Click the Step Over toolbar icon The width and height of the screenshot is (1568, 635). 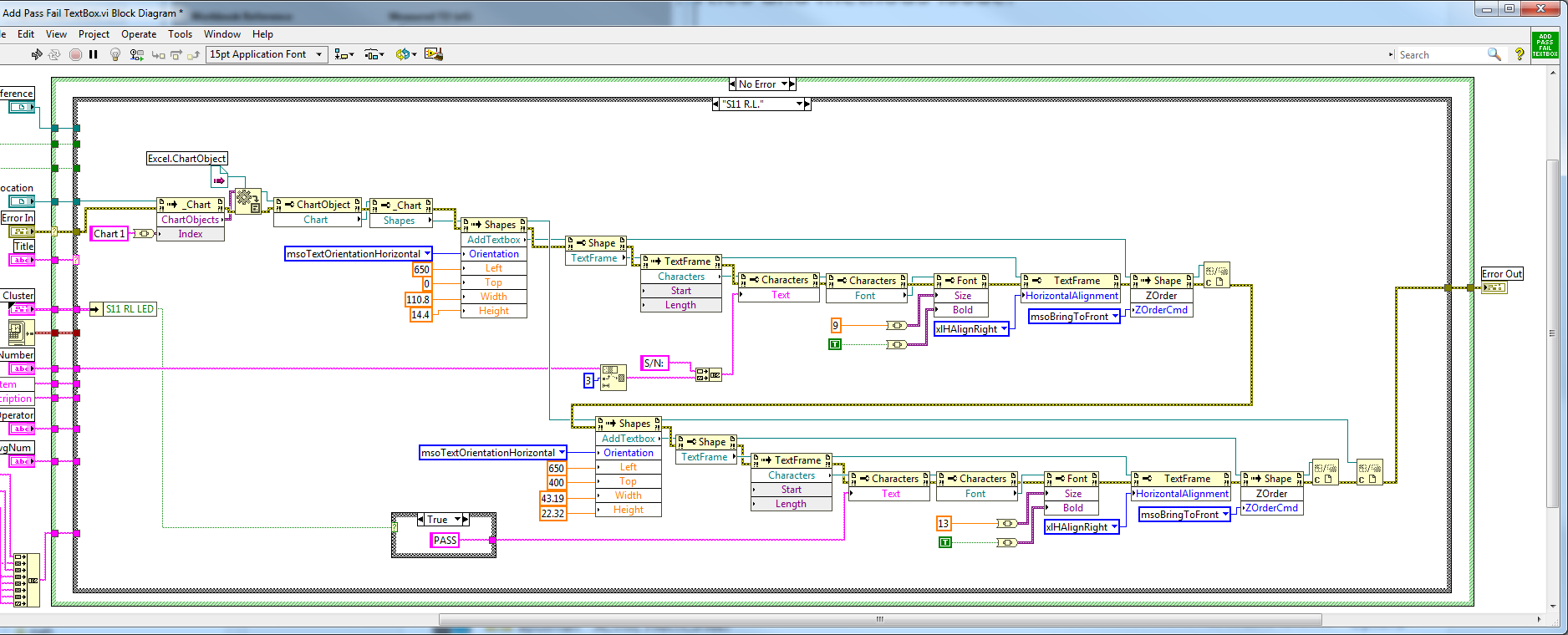[176, 54]
